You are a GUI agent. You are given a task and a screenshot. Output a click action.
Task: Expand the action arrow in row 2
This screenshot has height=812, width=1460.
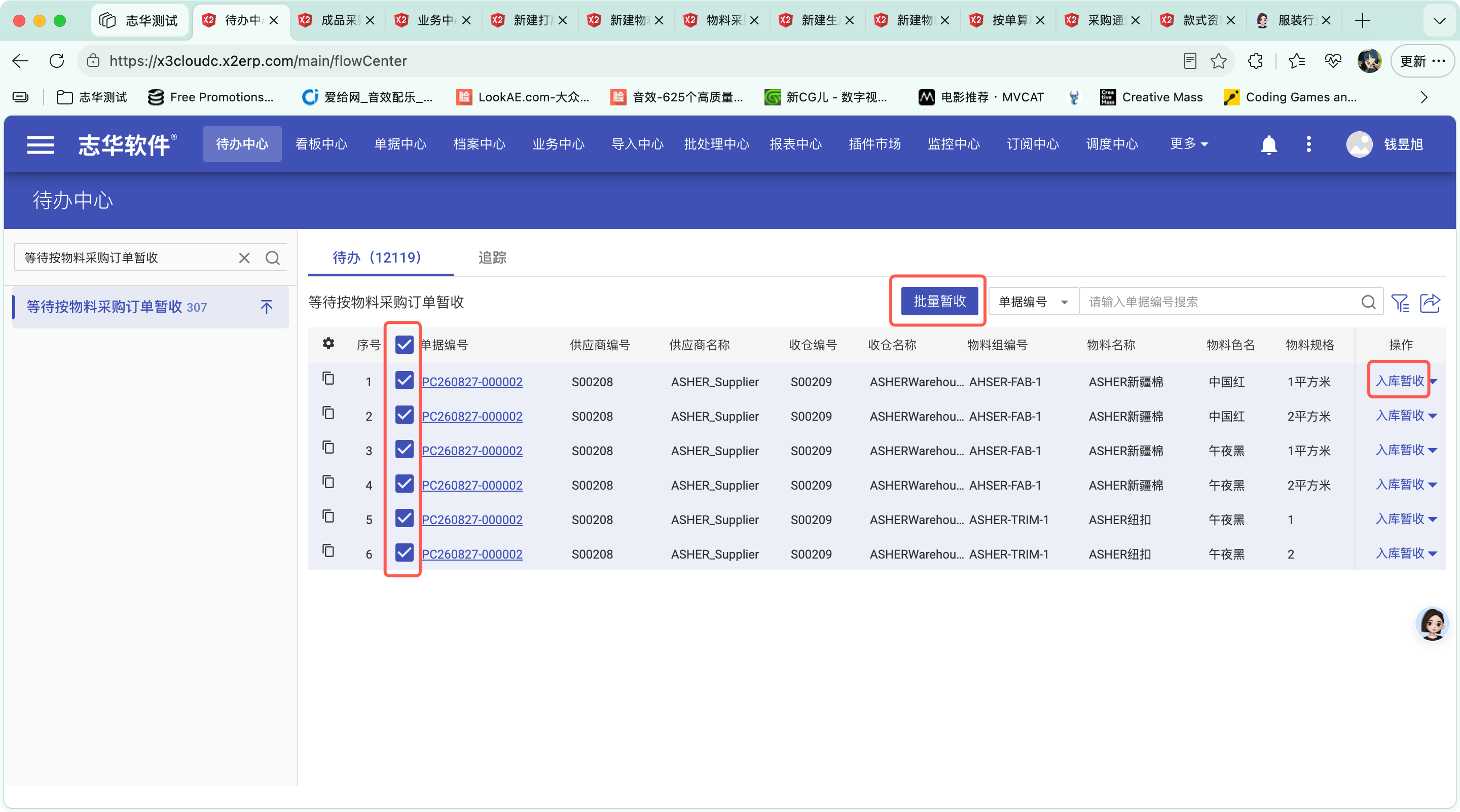pos(1433,417)
